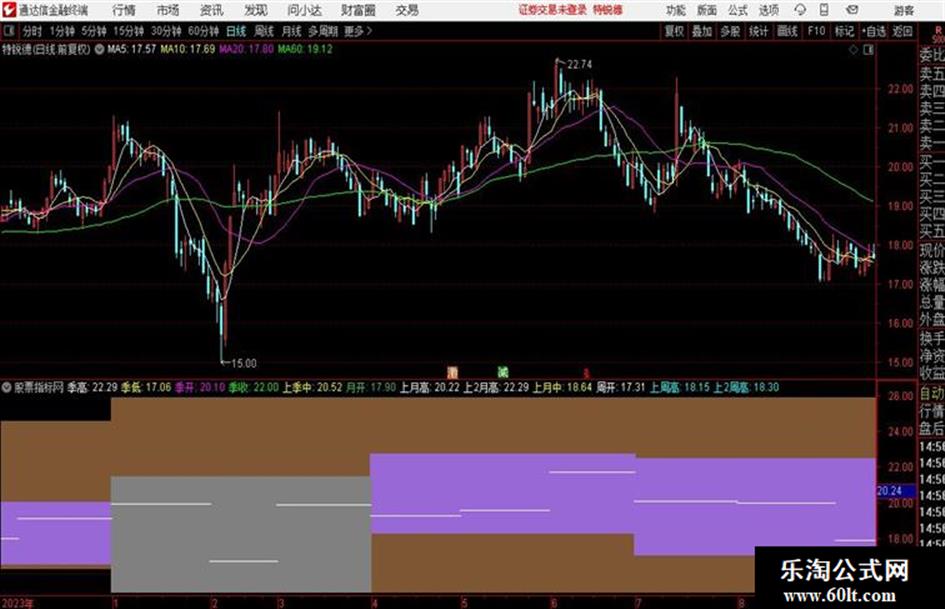Open F10 company info

point(816,31)
